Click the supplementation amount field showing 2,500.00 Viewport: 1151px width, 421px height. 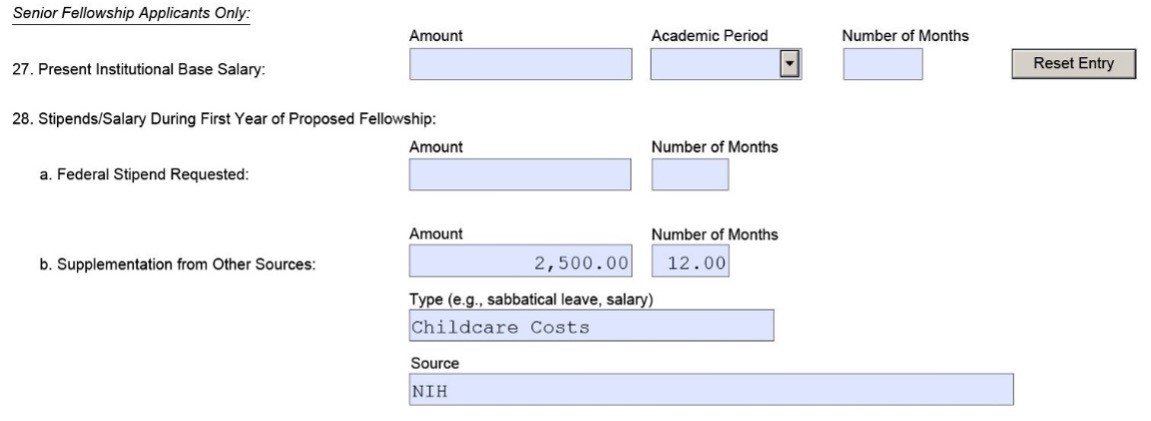520,263
